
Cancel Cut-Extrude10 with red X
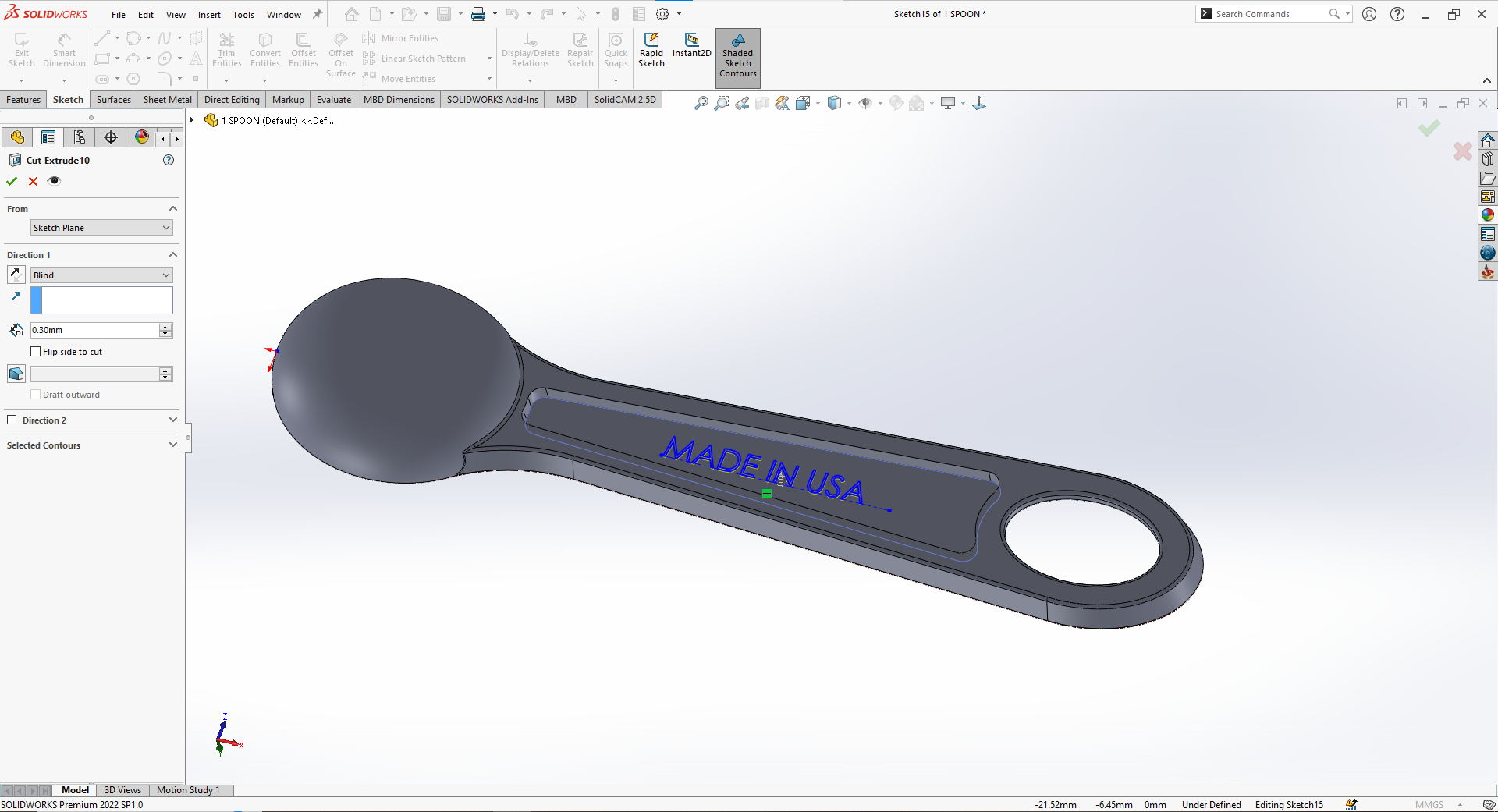pyautogui.click(x=33, y=181)
